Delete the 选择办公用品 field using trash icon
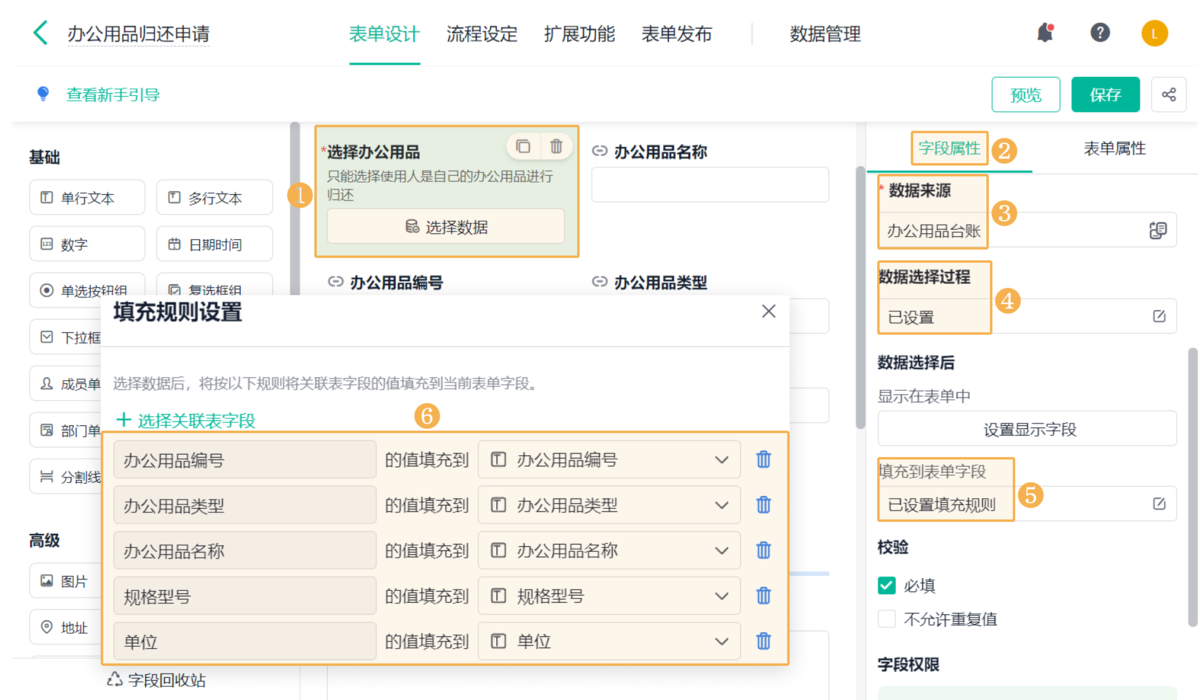Image resolution: width=1200 pixels, height=700 pixels. 556,146
